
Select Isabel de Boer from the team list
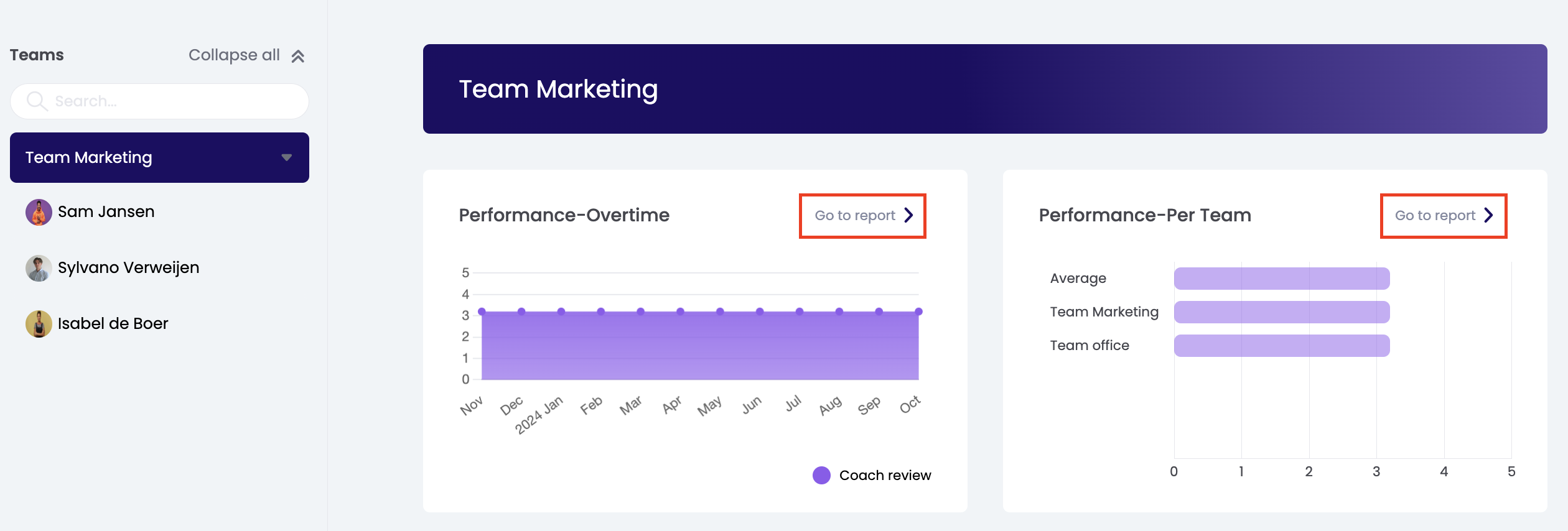pos(113,324)
